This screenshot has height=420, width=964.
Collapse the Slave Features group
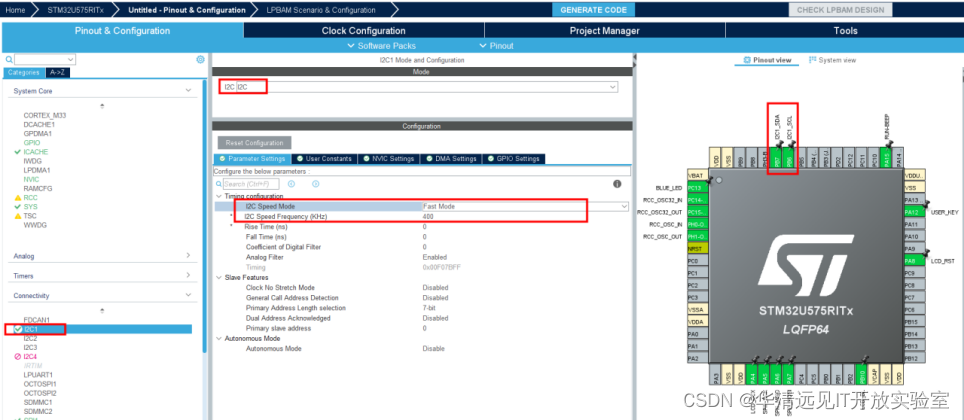[219, 277]
